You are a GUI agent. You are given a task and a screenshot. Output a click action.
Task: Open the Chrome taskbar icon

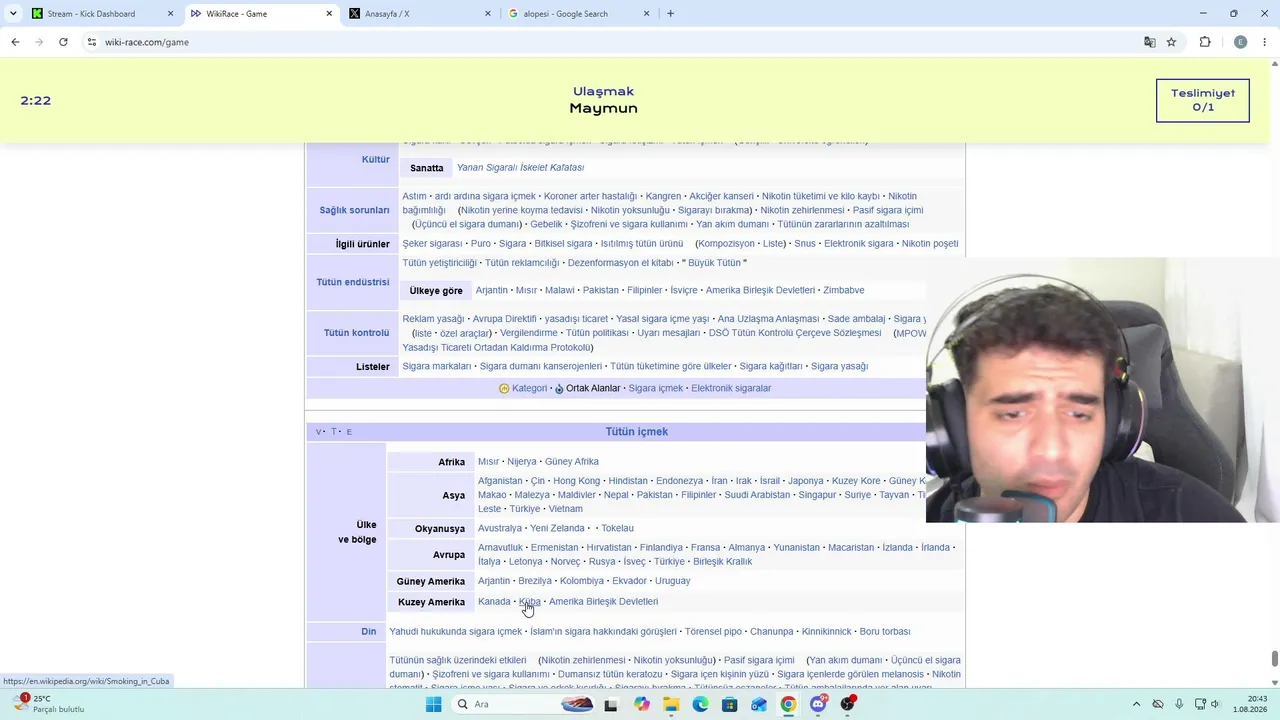[789, 704]
